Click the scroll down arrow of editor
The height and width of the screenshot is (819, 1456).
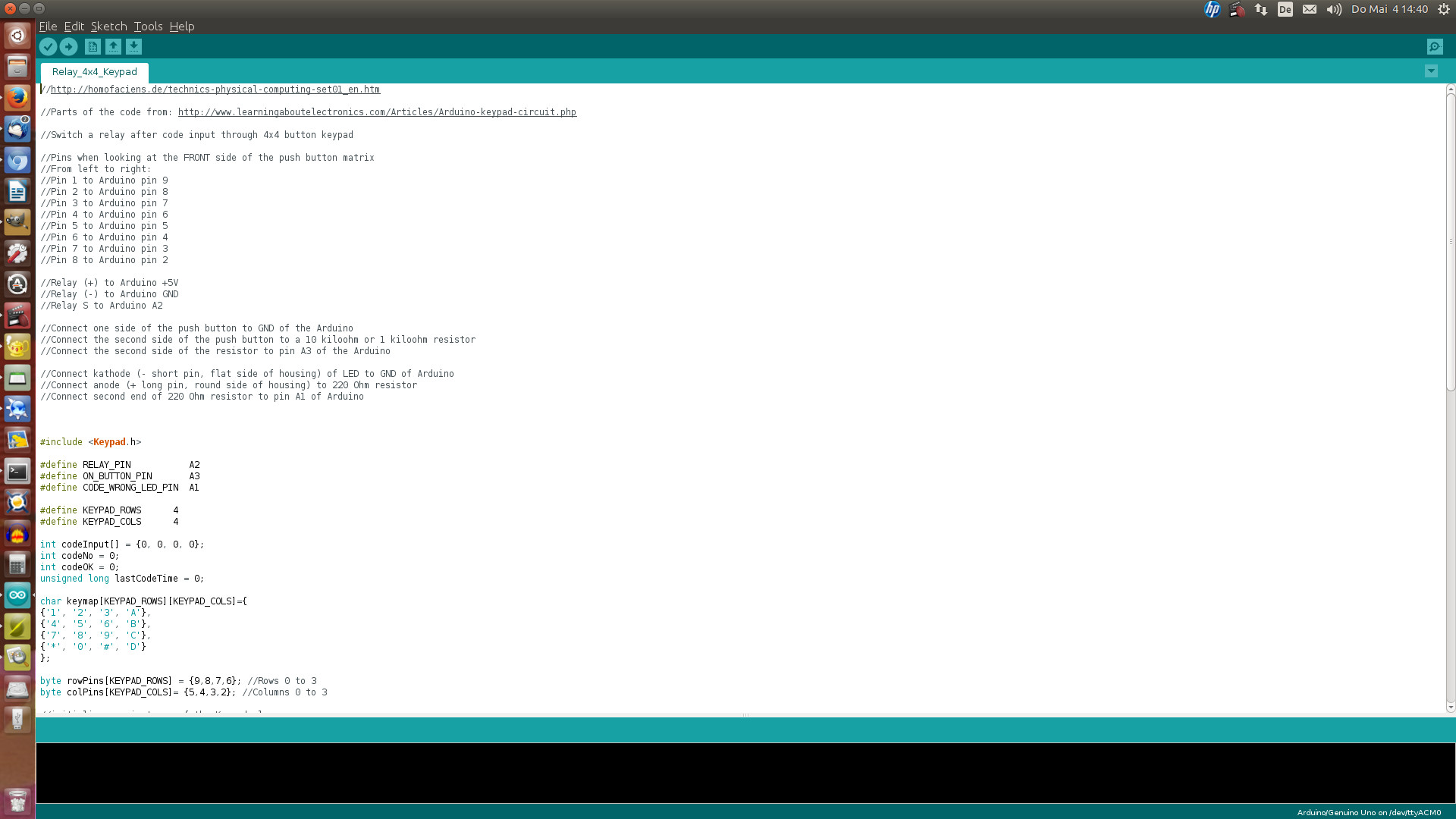tap(1450, 708)
